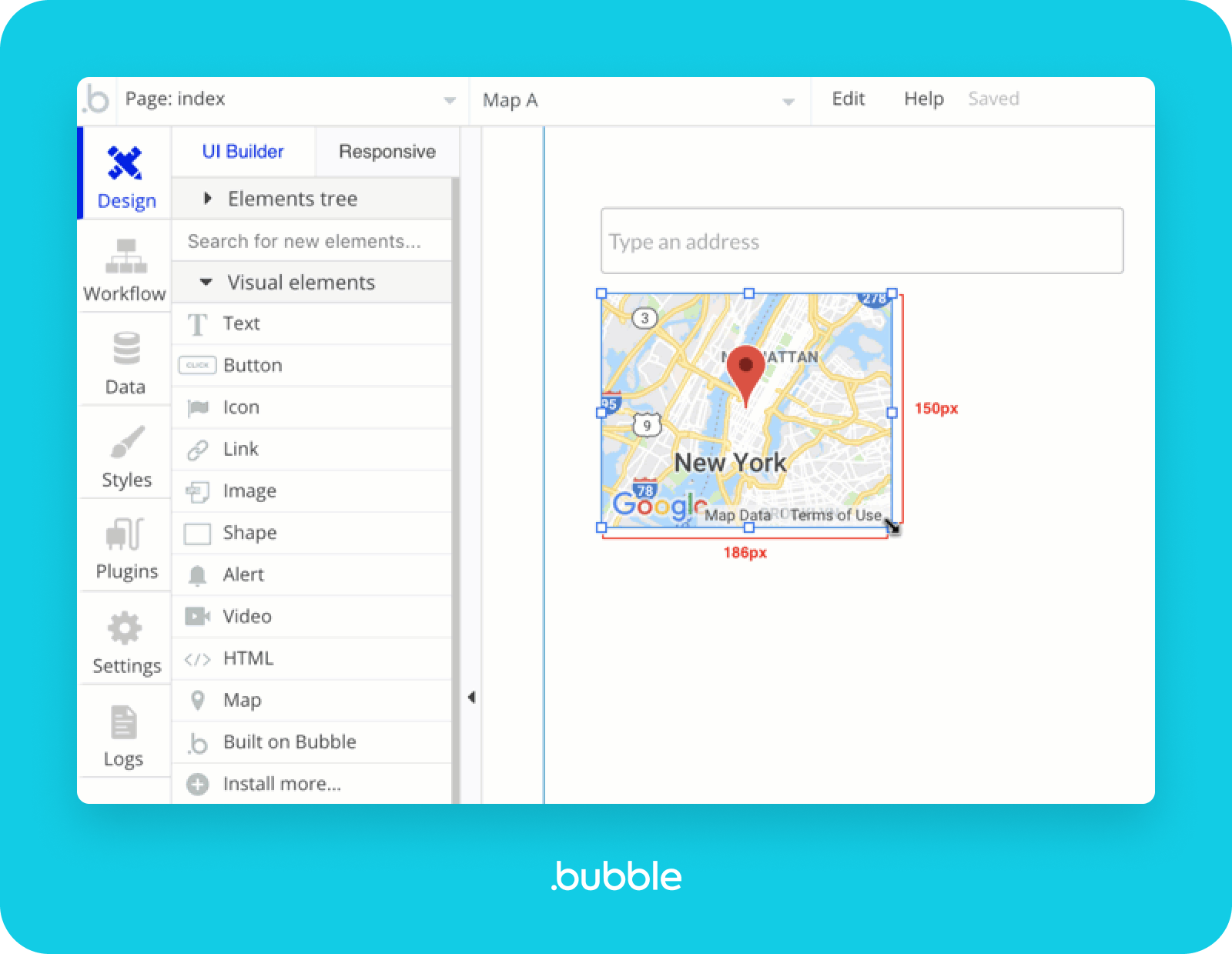
Task: Click the Map element label
Action: (242, 700)
